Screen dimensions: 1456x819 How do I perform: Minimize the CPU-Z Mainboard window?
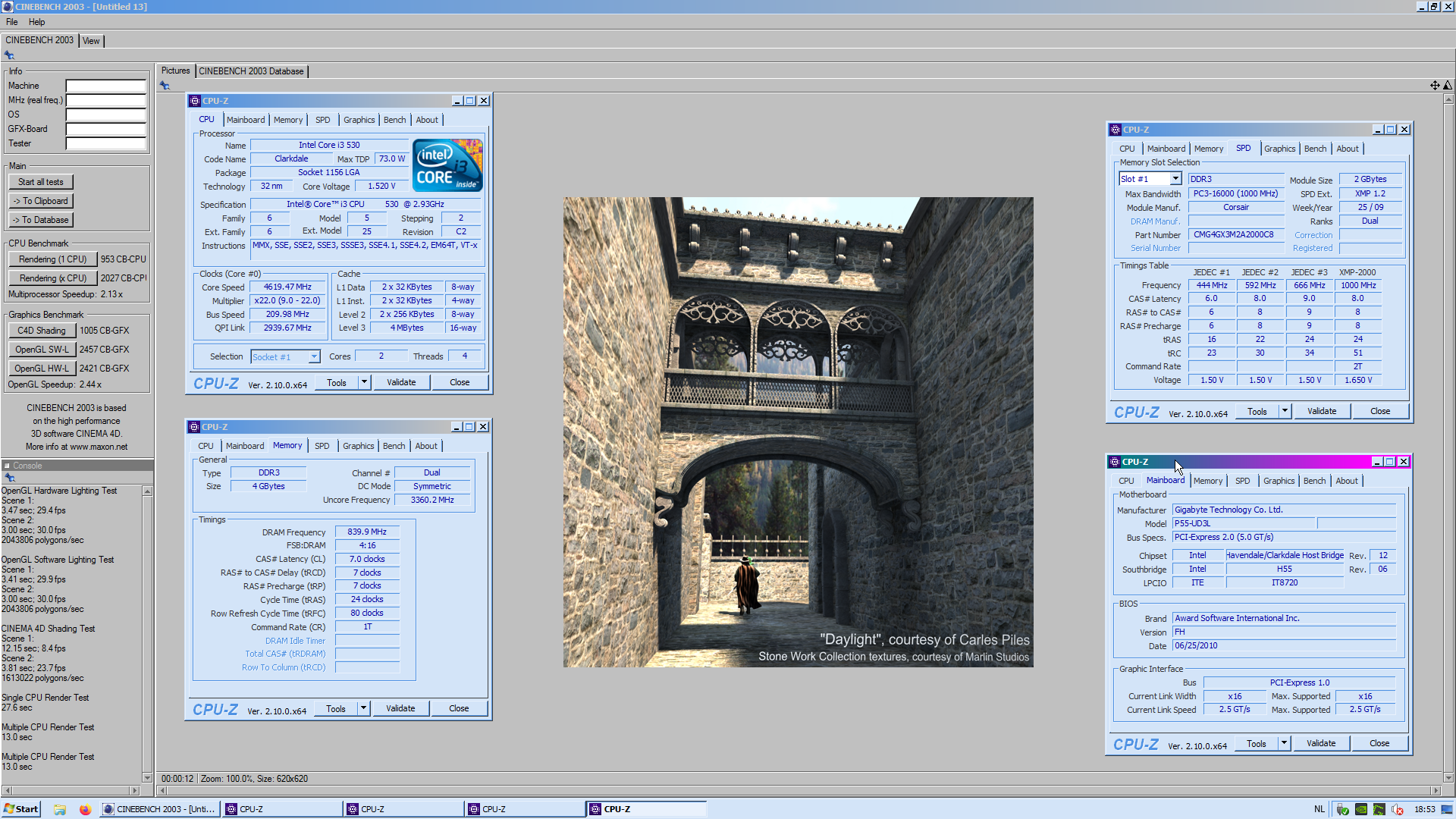pos(1377,462)
